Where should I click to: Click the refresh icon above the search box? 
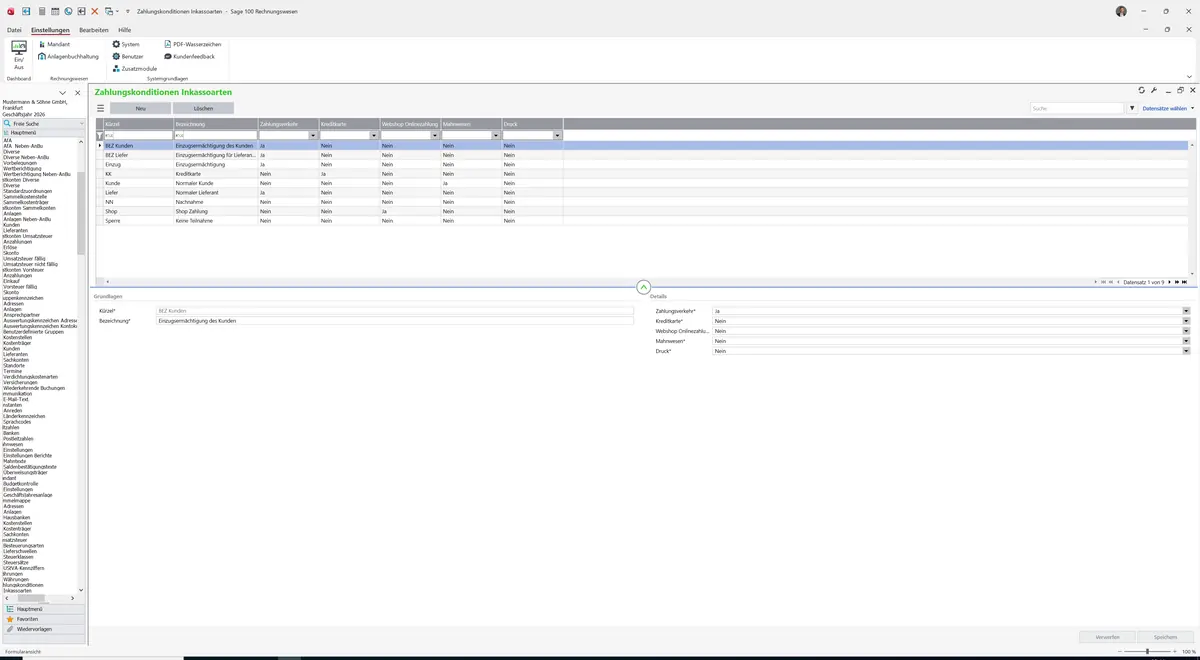tap(1142, 91)
